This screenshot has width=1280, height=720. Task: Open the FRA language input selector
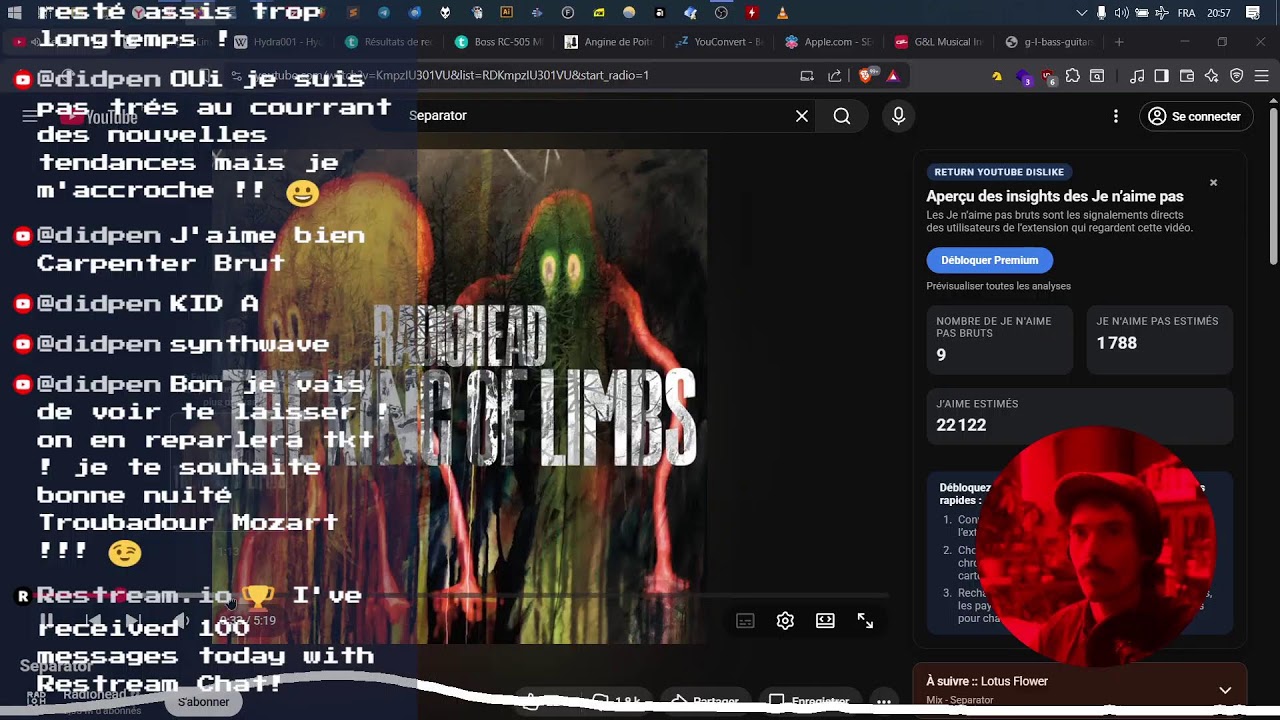pos(1186,13)
